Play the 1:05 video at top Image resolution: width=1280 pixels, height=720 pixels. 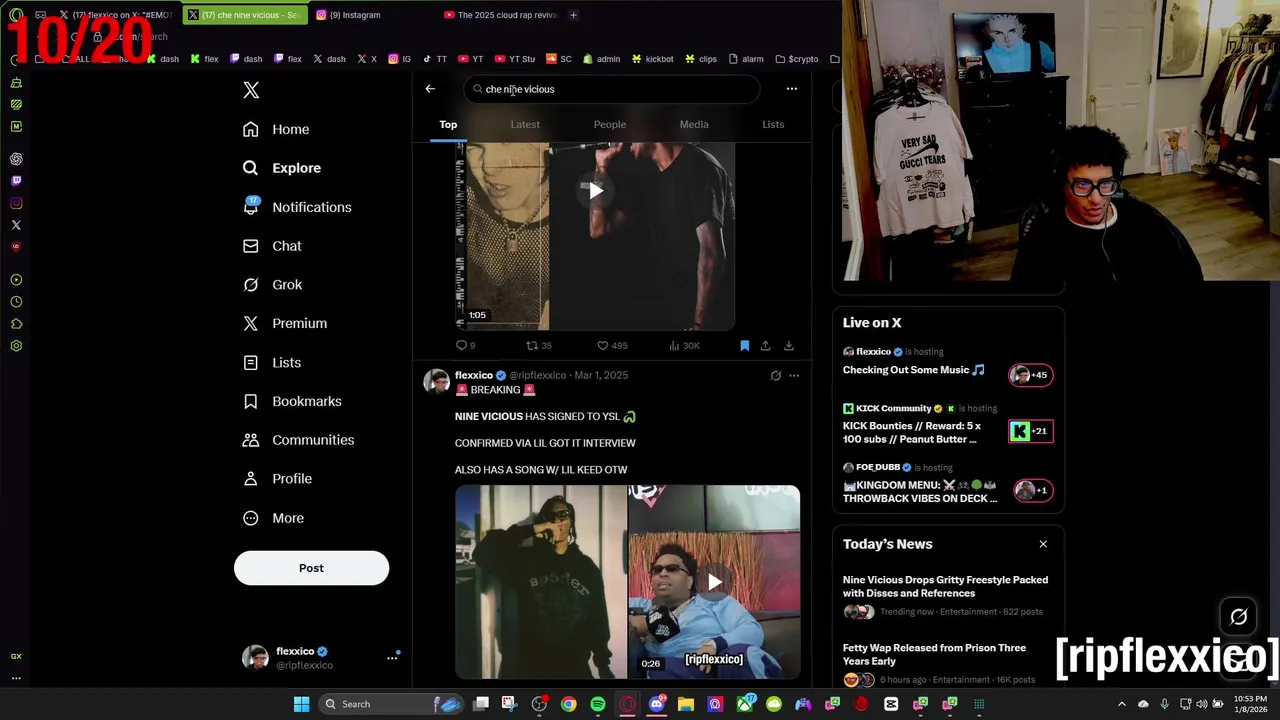coord(595,191)
